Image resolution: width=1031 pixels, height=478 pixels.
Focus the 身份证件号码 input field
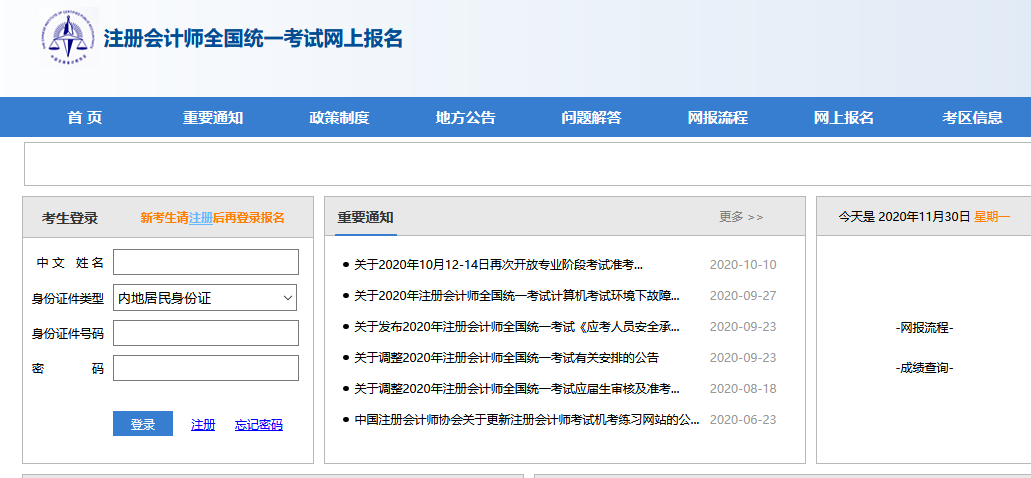pyautogui.click(x=206, y=333)
